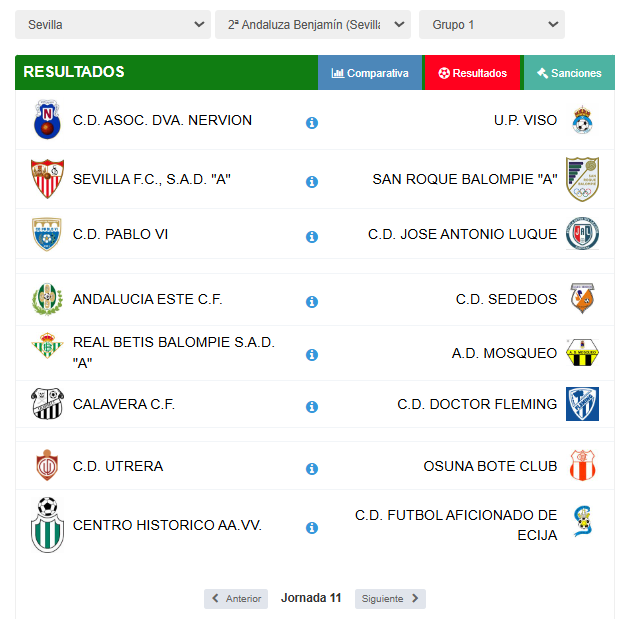This screenshot has height=619, width=622.
Task: Open the C.D. UTRERA team link
Action: tap(118, 466)
